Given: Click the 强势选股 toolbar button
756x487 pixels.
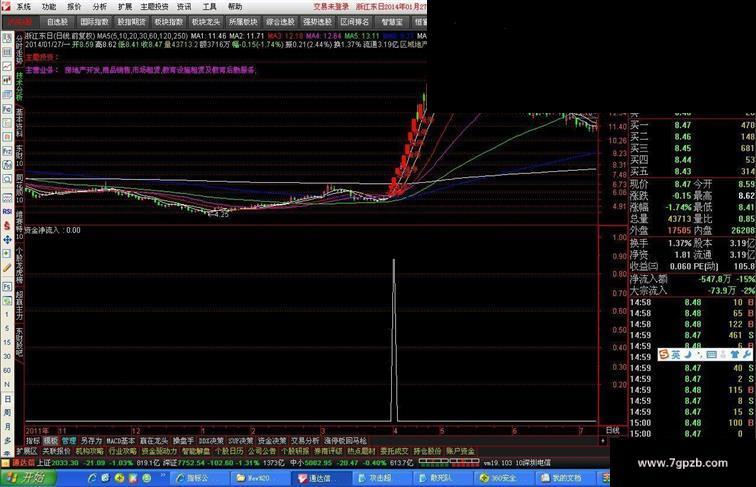Looking at the screenshot, I should (317, 22).
